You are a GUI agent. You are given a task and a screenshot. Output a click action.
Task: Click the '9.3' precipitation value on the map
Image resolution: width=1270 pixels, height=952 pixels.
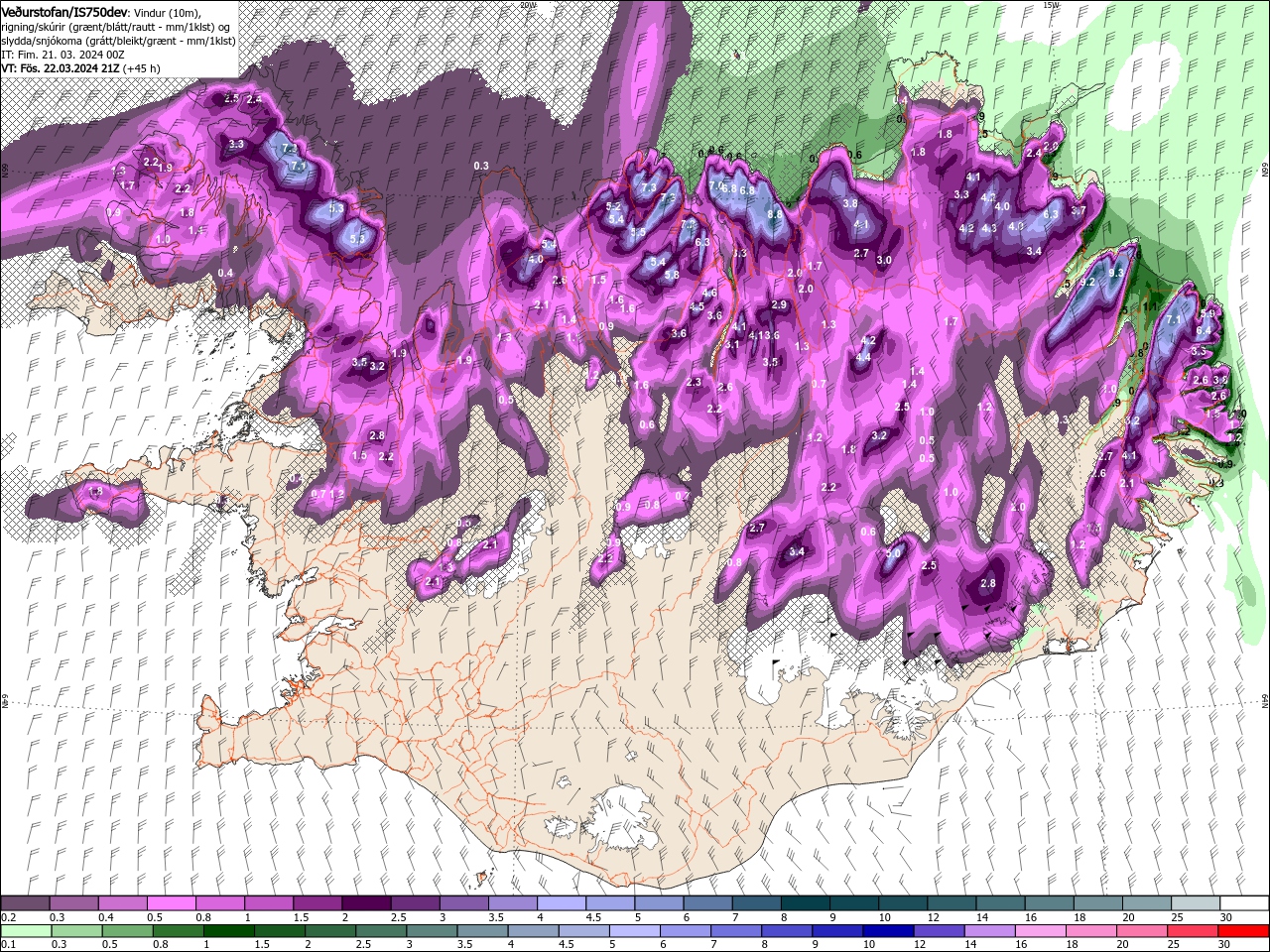pyautogui.click(x=1116, y=274)
